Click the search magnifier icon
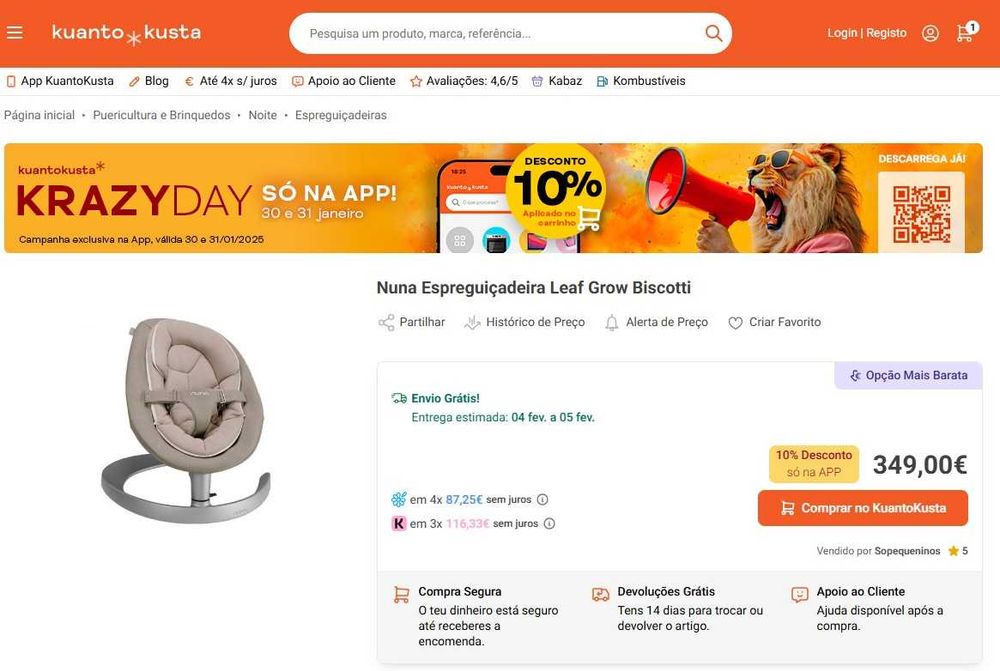1000x671 pixels. (713, 33)
